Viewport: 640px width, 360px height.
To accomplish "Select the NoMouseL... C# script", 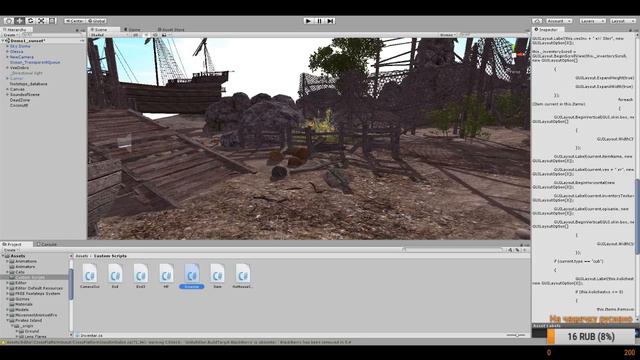I will [243, 276].
